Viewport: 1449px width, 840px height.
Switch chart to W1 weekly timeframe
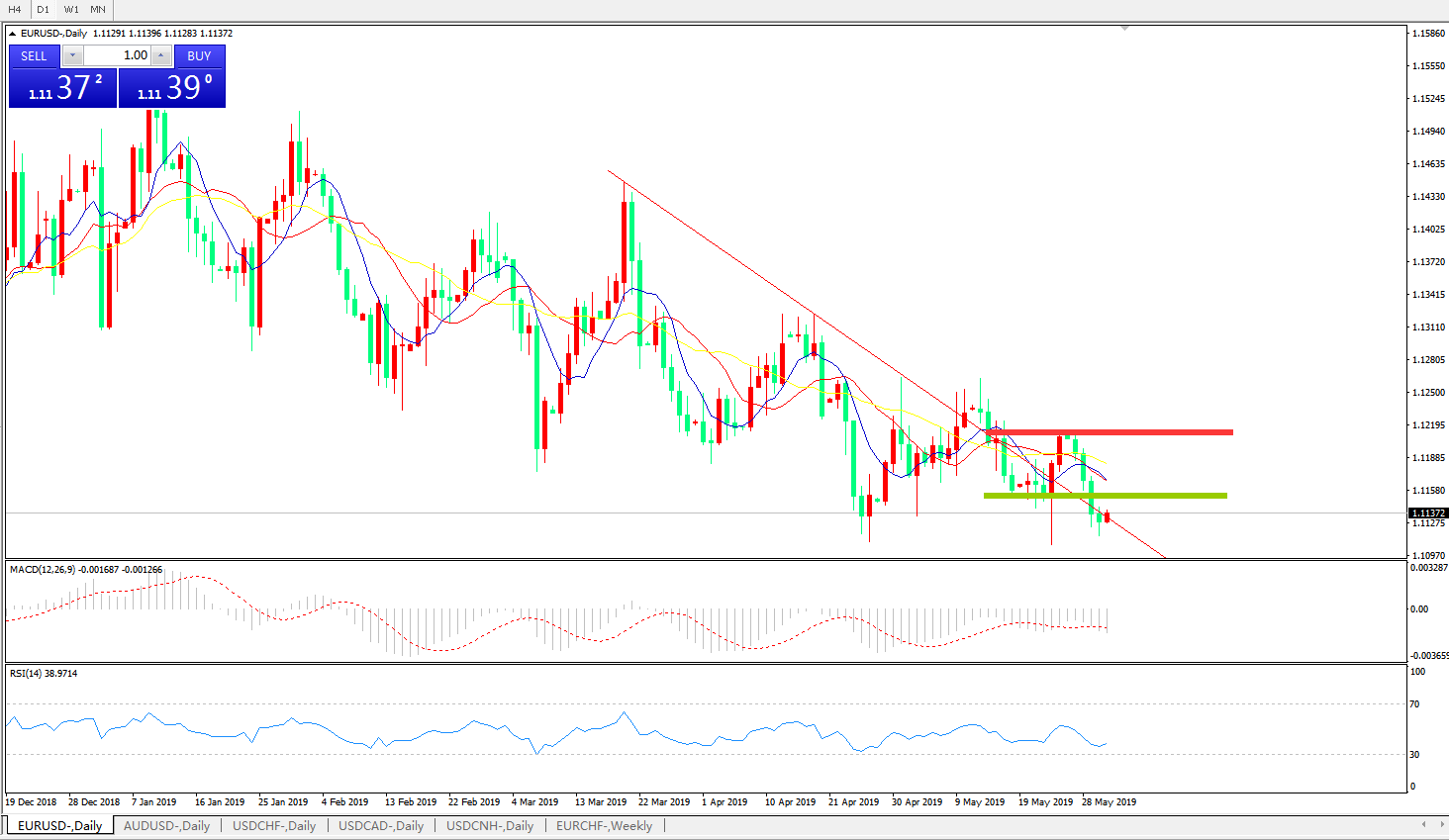[71, 9]
